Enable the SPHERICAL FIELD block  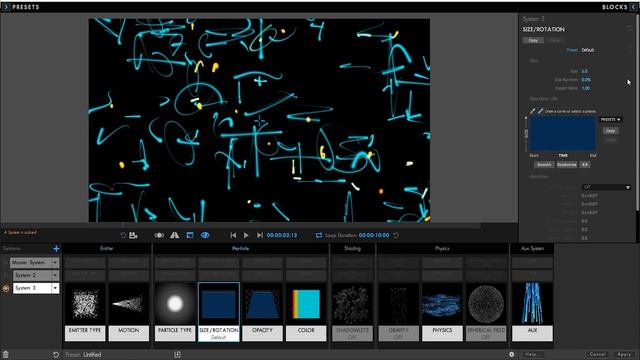point(486,312)
